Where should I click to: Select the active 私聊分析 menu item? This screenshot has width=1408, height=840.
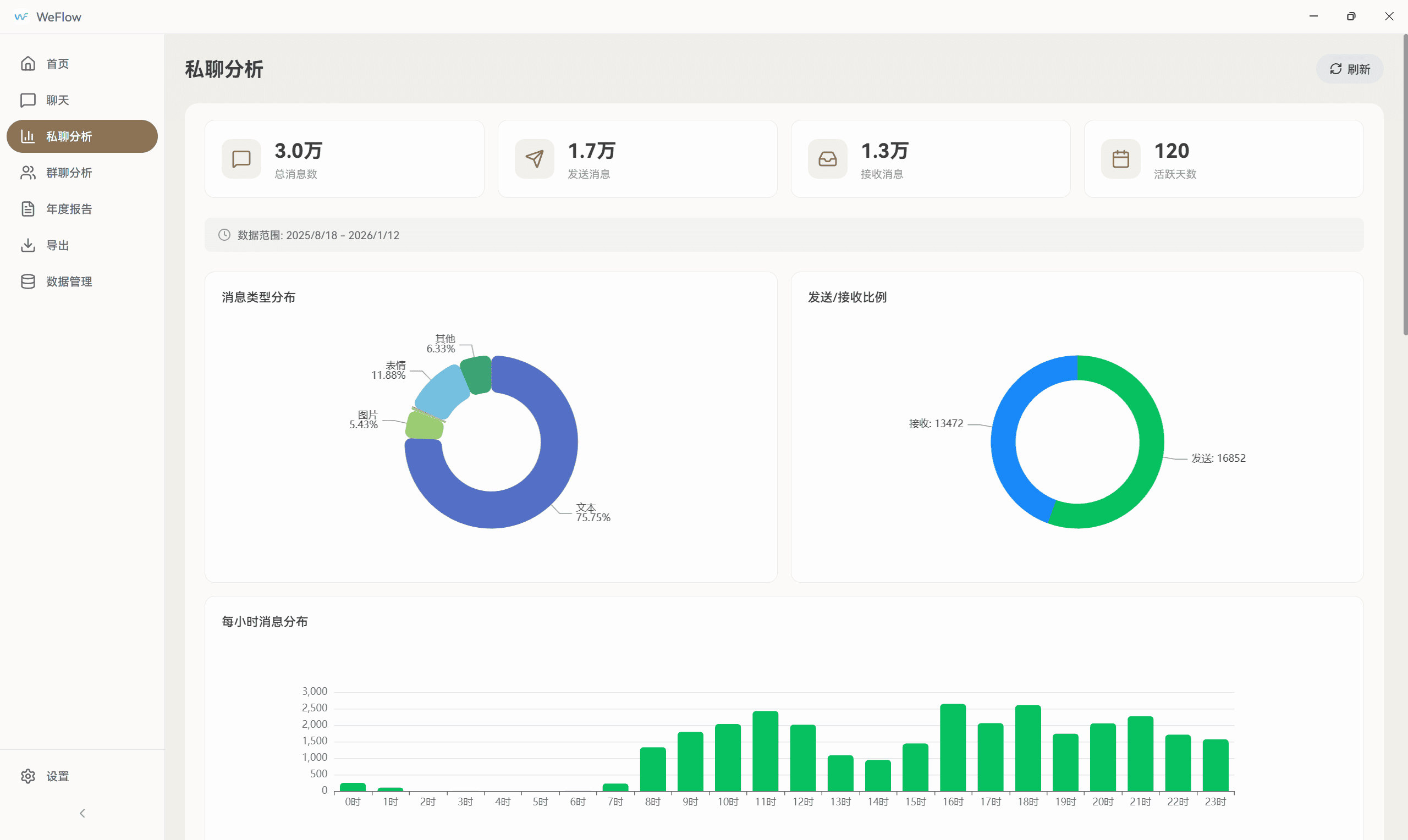[82, 136]
